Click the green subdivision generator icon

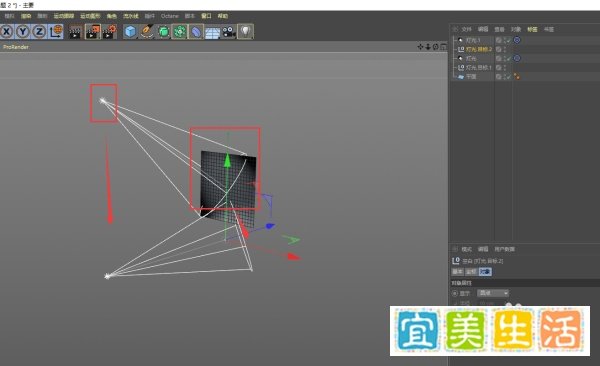point(163,32)
